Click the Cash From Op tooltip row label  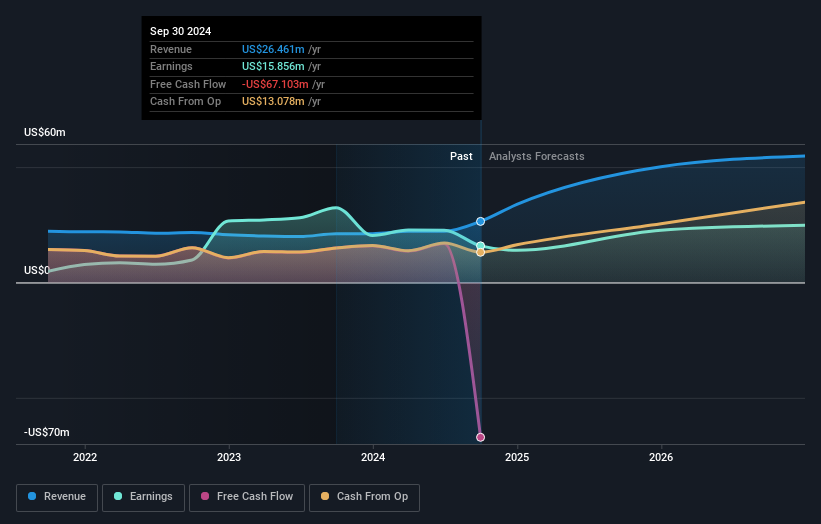click(x=185, y=102)
